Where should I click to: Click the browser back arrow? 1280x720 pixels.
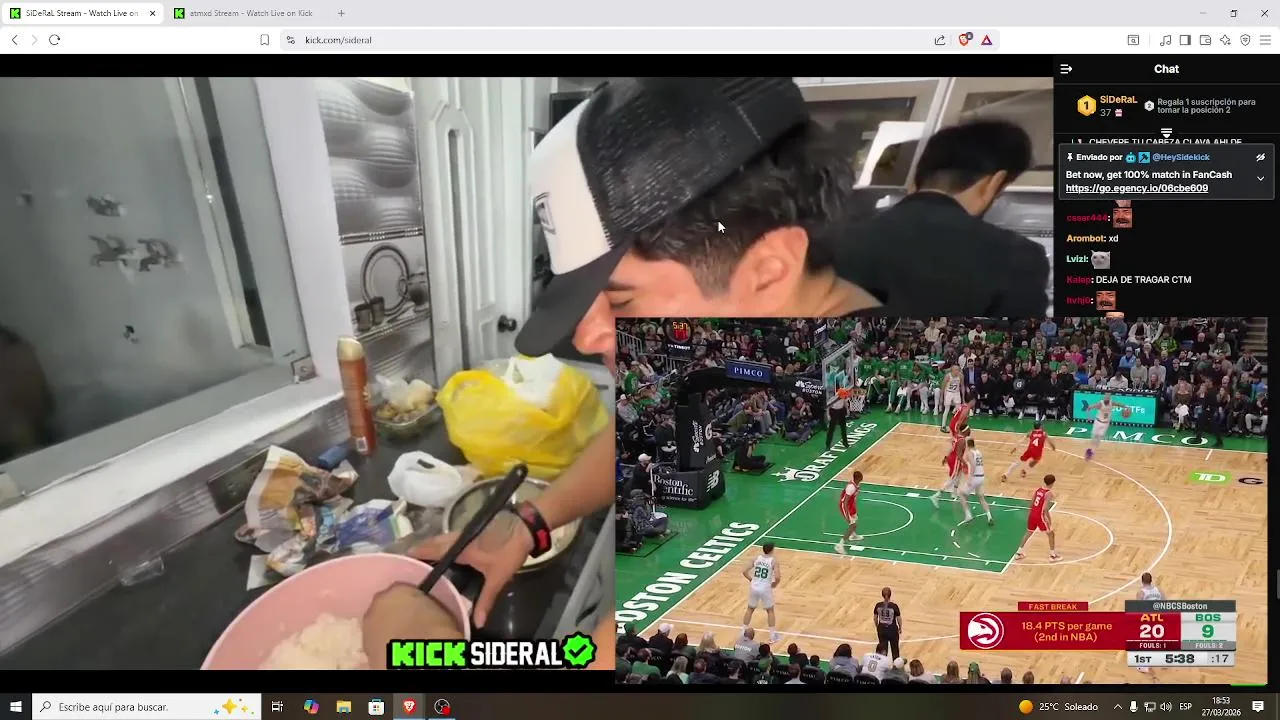point(14,40)
